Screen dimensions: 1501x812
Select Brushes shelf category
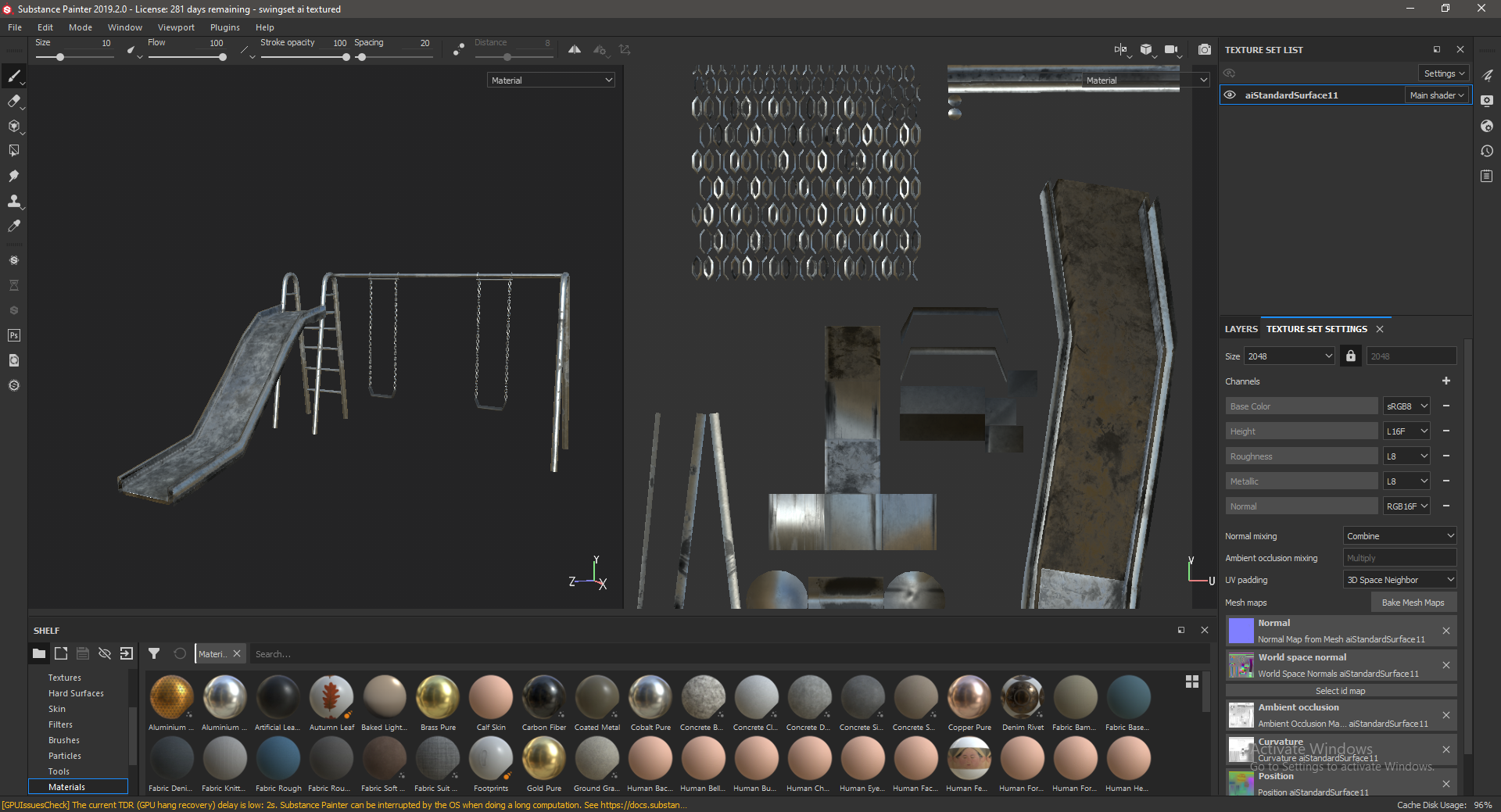64,740
